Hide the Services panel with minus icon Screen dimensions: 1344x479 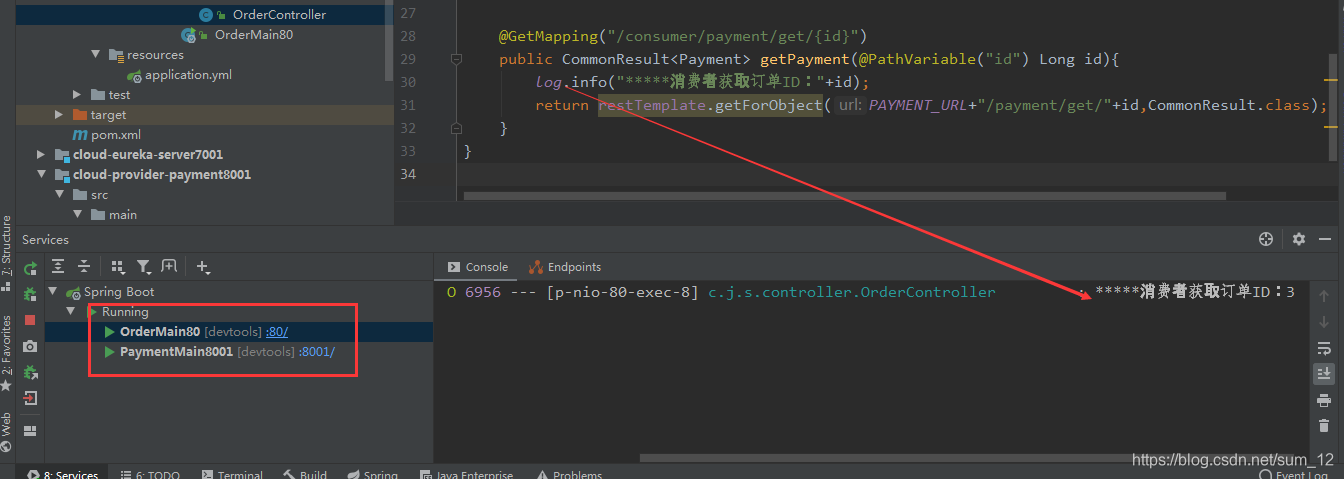click(x=1325, y=239)
